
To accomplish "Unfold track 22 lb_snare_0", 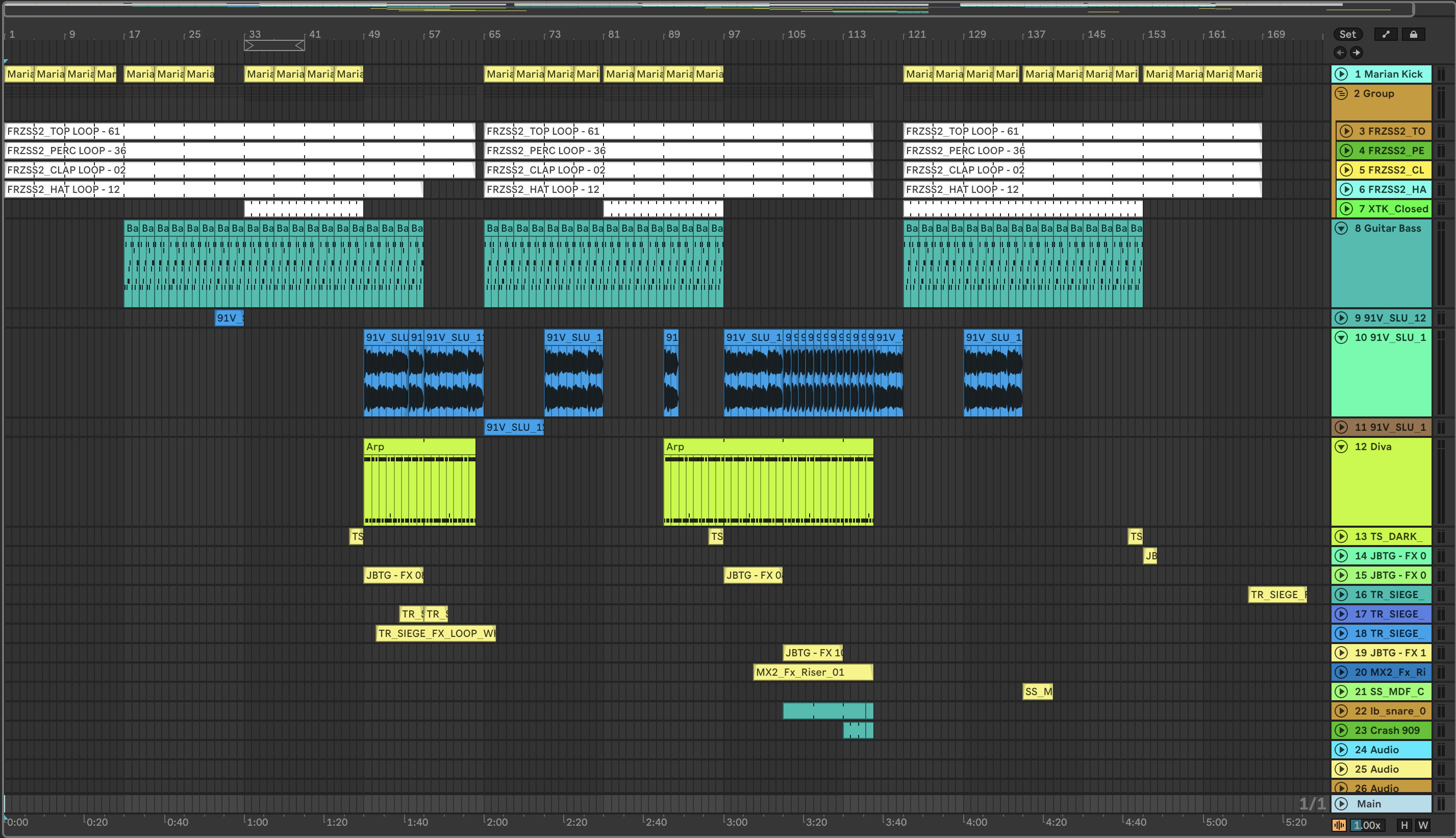I will [x=1341, y=711].
